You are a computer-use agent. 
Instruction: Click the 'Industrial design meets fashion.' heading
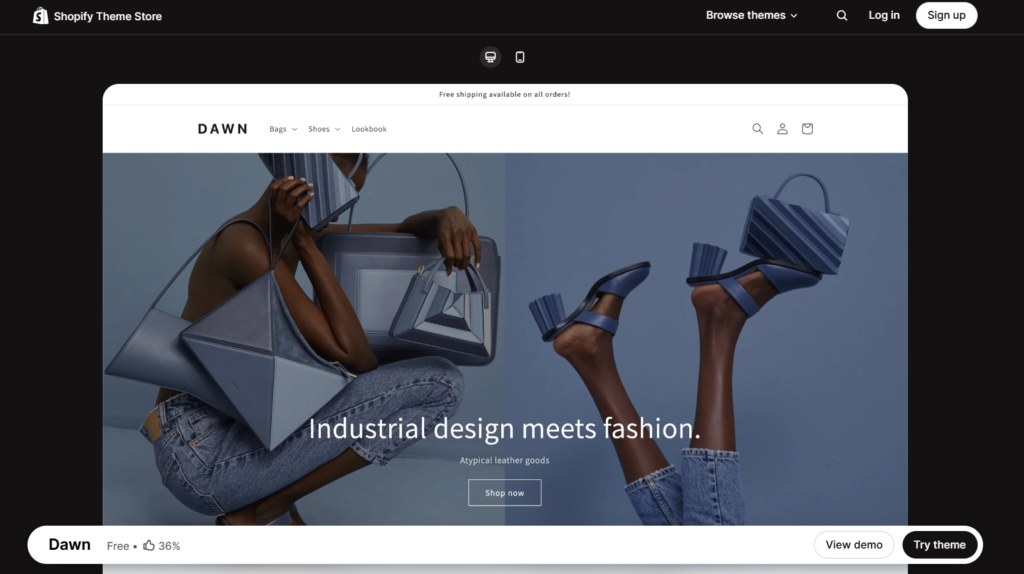504,428
